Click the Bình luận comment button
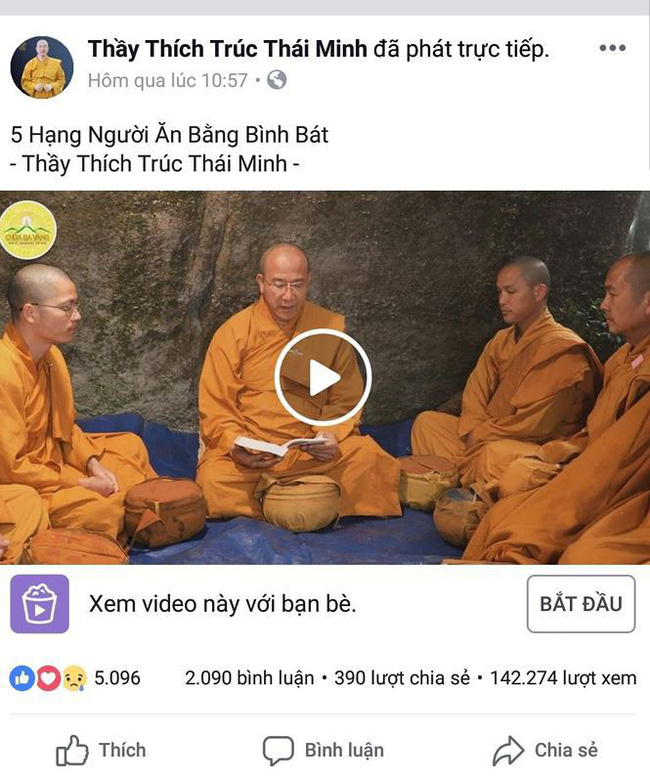Screen dimensions: 650x780 pyautogui.click(x=323, y=750)
